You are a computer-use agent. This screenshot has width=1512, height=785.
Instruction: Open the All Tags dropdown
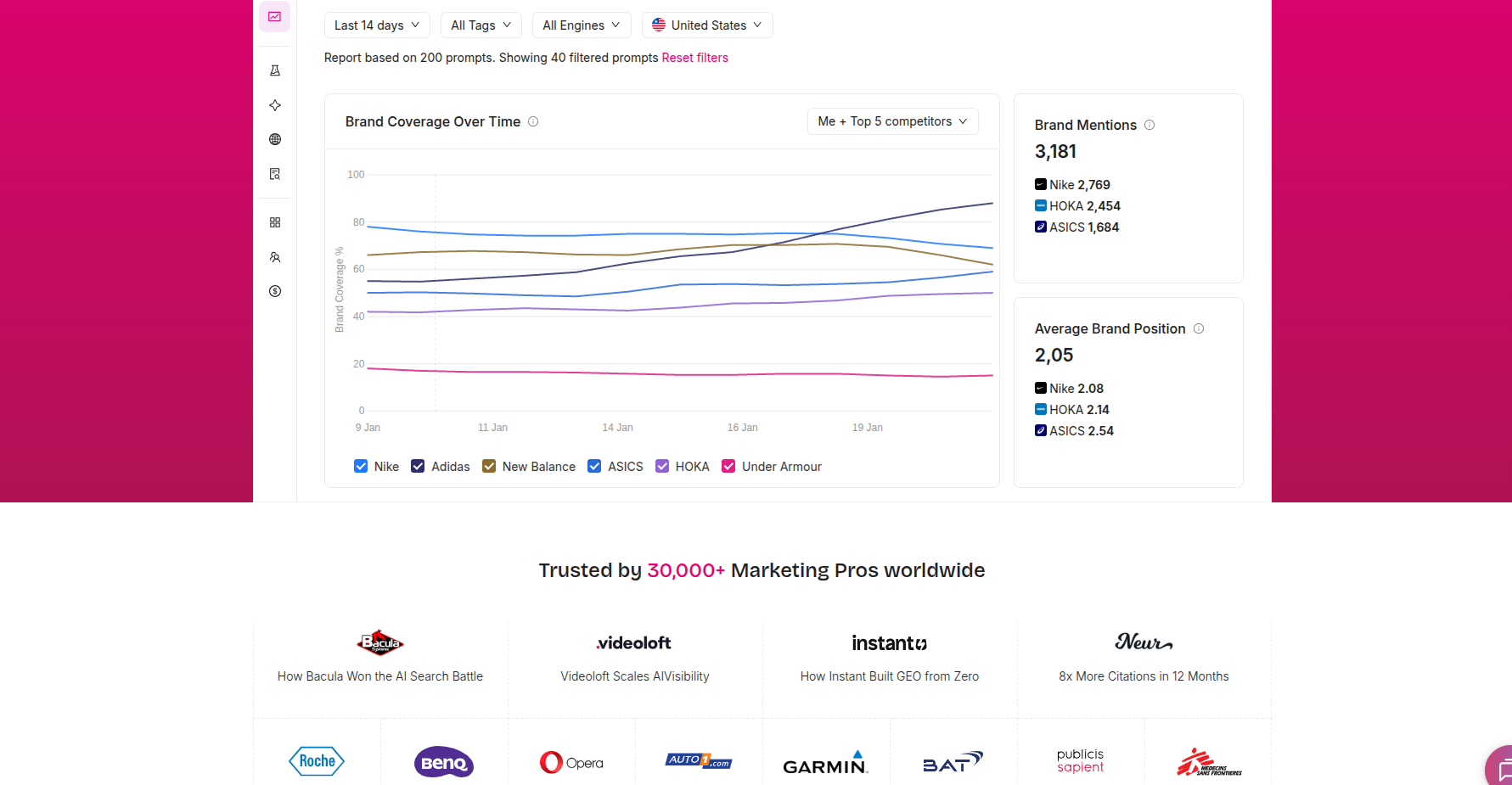(x=481, y=25)
